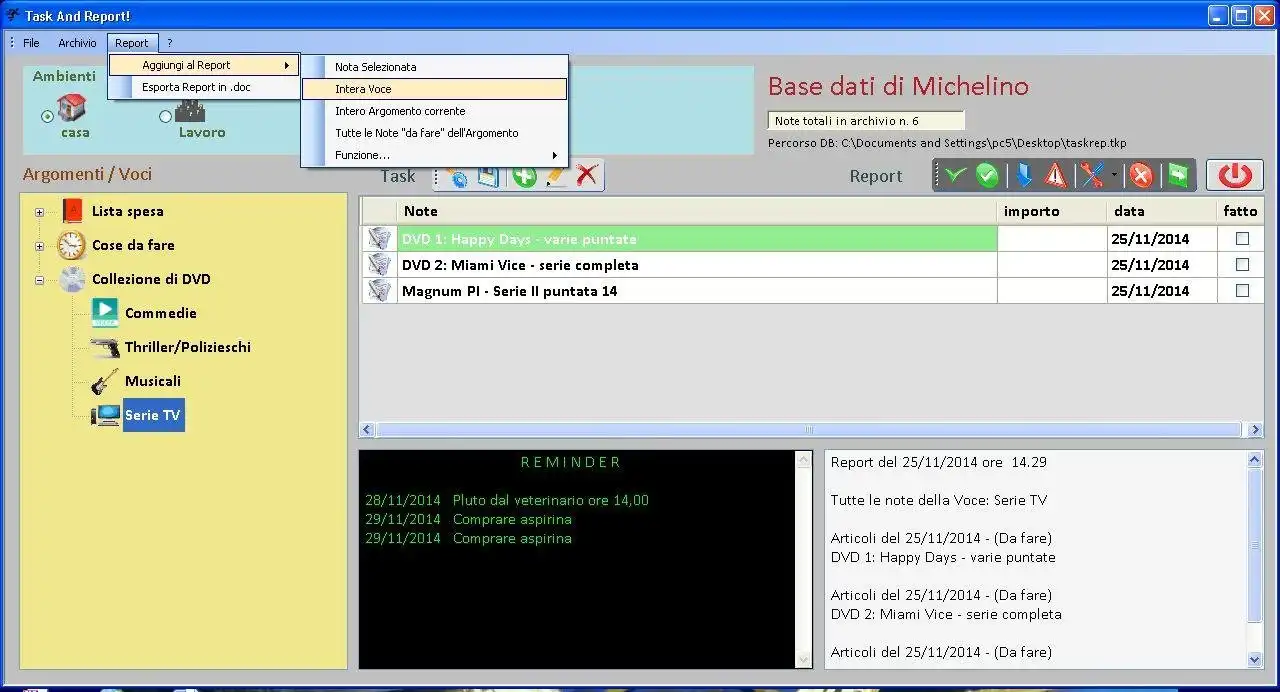Open the Funzione... submenu
1280x692 pixels.
pos(435,155)
